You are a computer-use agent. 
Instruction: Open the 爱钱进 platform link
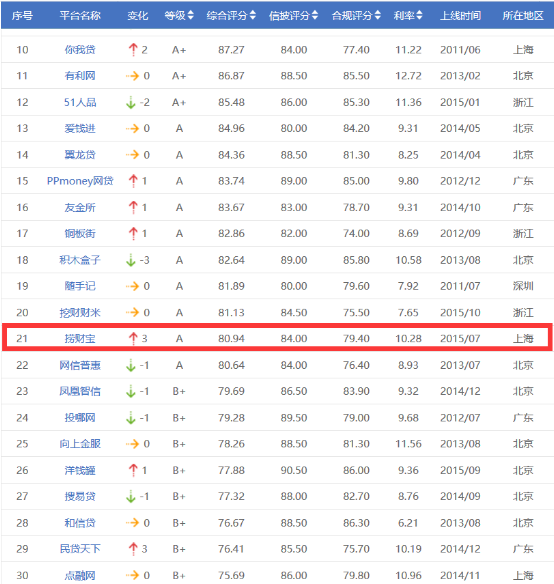point(80,128)
